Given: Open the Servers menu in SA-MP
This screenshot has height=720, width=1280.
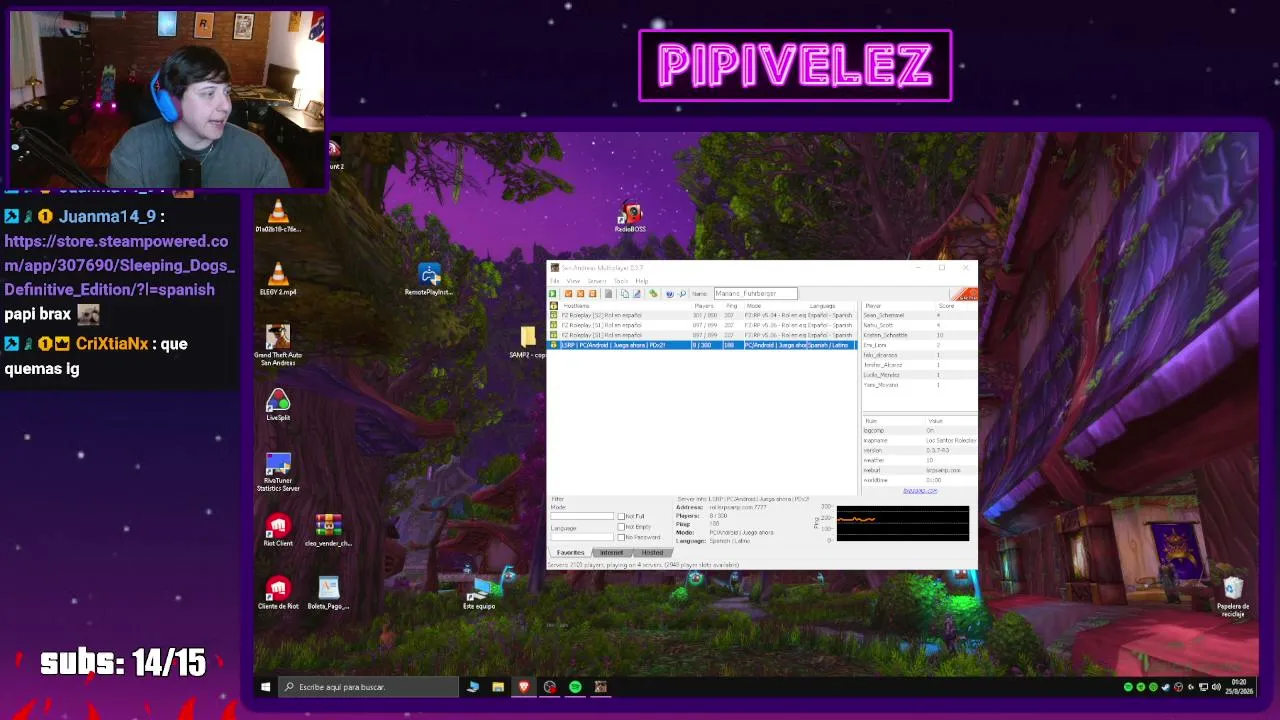Looking at the screenshot, I should [x=597, y=281].
